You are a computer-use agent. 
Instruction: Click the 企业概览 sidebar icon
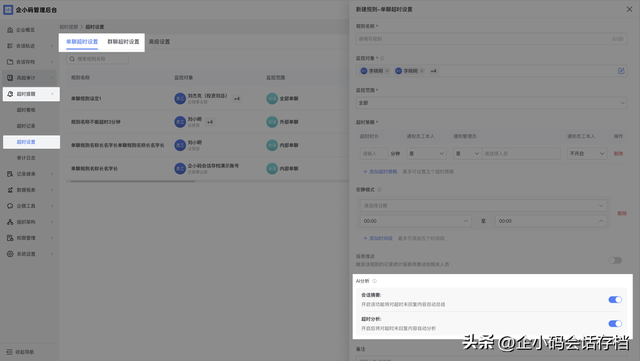click(10, 30)
